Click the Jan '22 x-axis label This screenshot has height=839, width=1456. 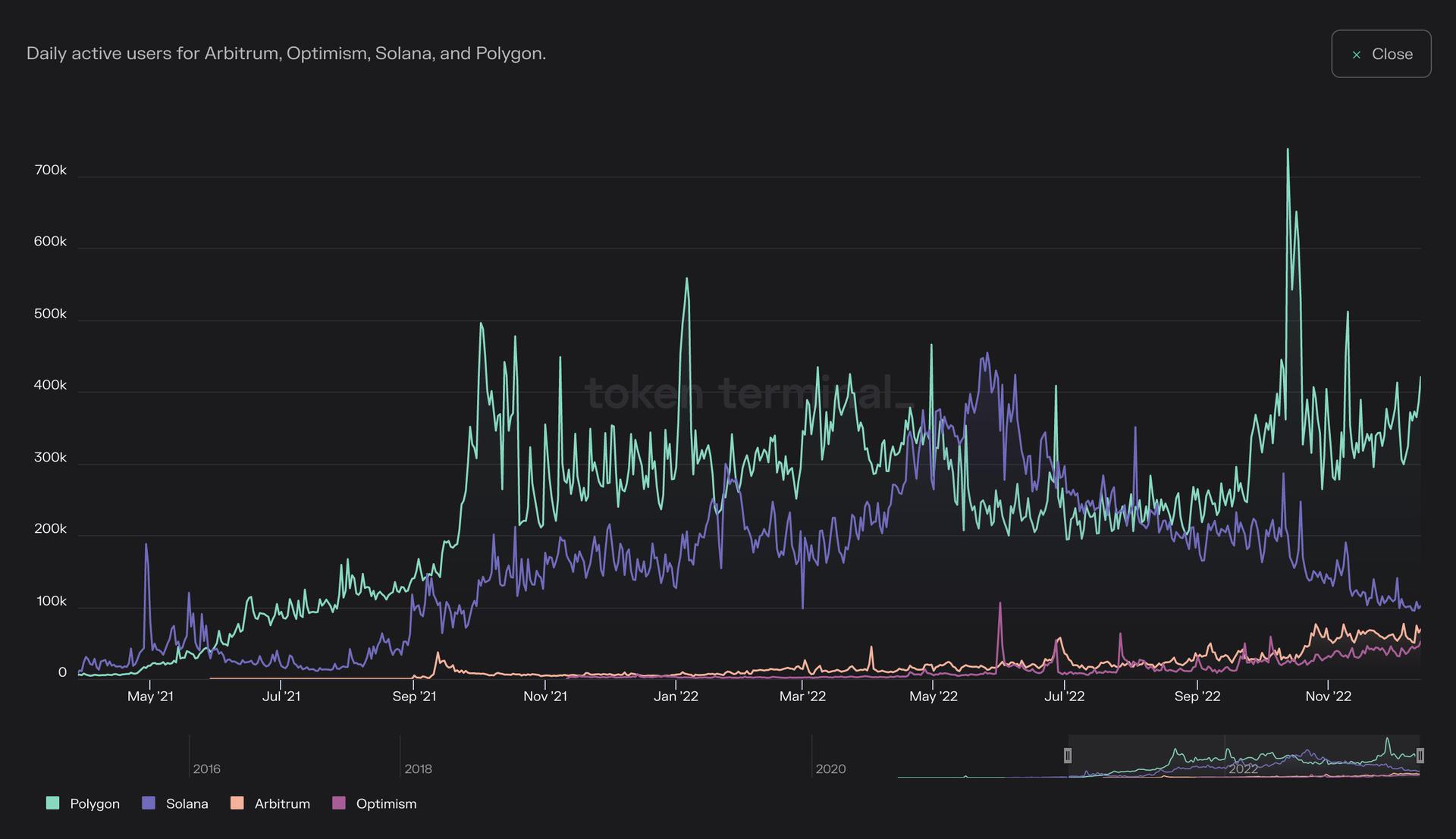tap(676, 696)
